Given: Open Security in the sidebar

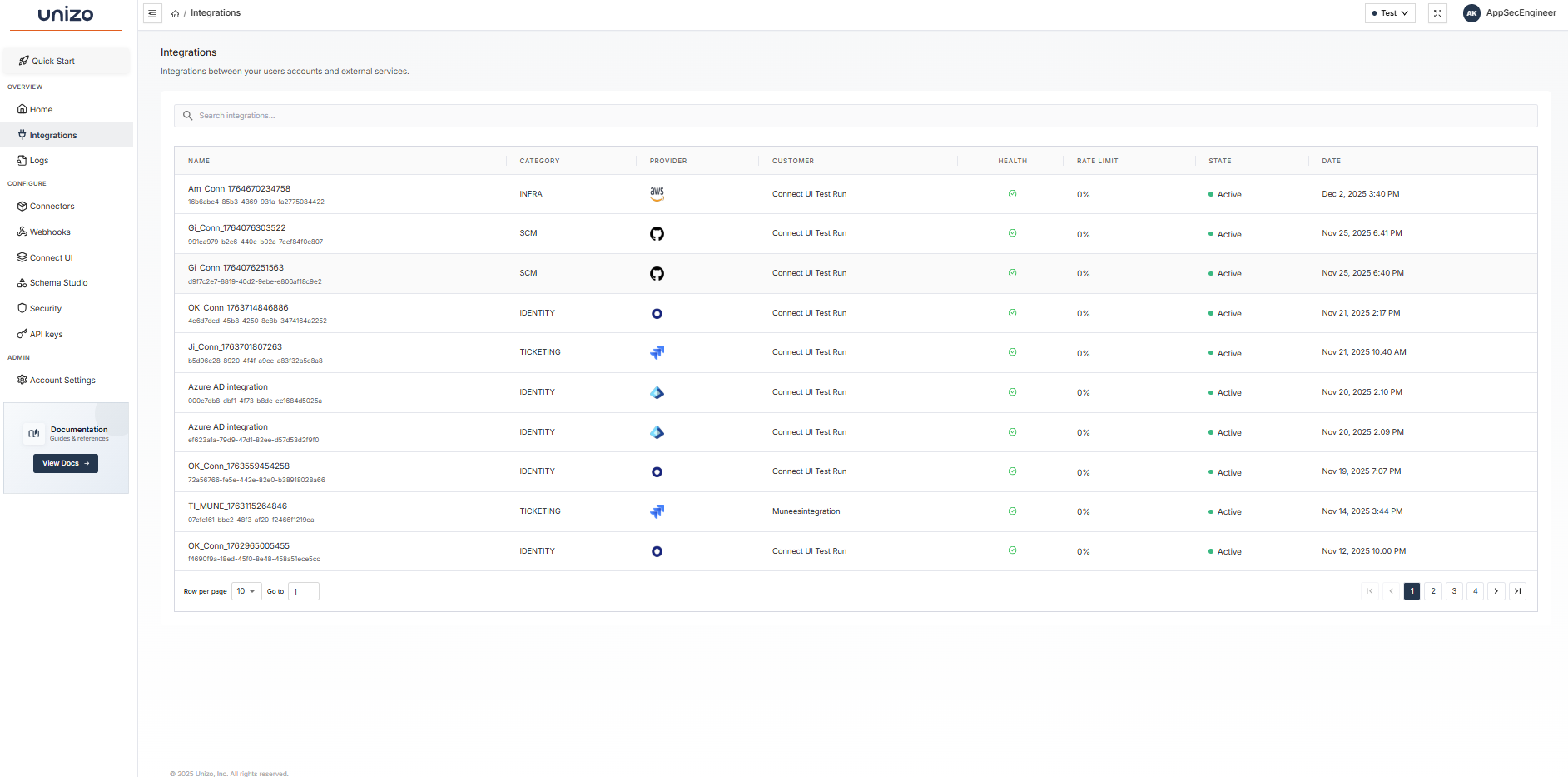Looking at the screenshot, I should (x=67, y=308).
